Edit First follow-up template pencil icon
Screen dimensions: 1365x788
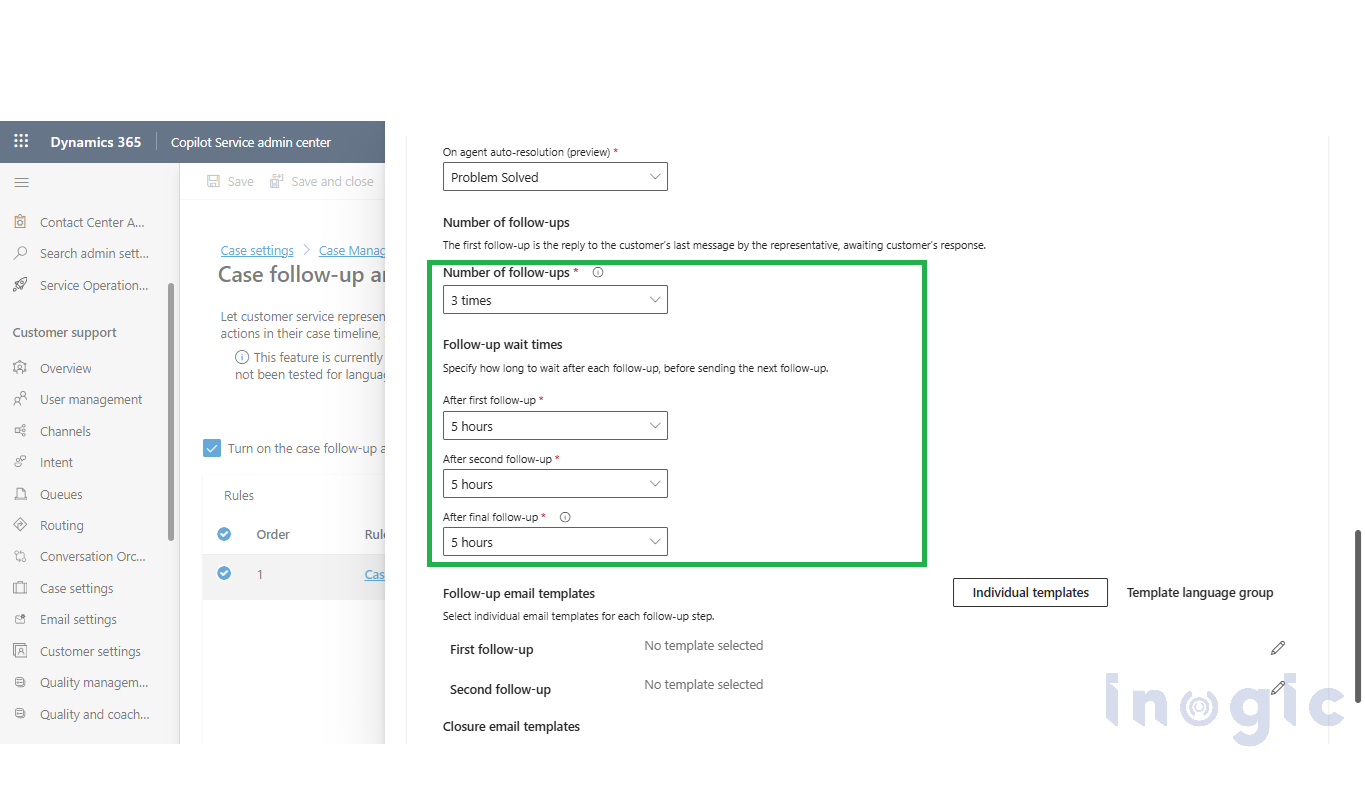[x=1278, y=648]
